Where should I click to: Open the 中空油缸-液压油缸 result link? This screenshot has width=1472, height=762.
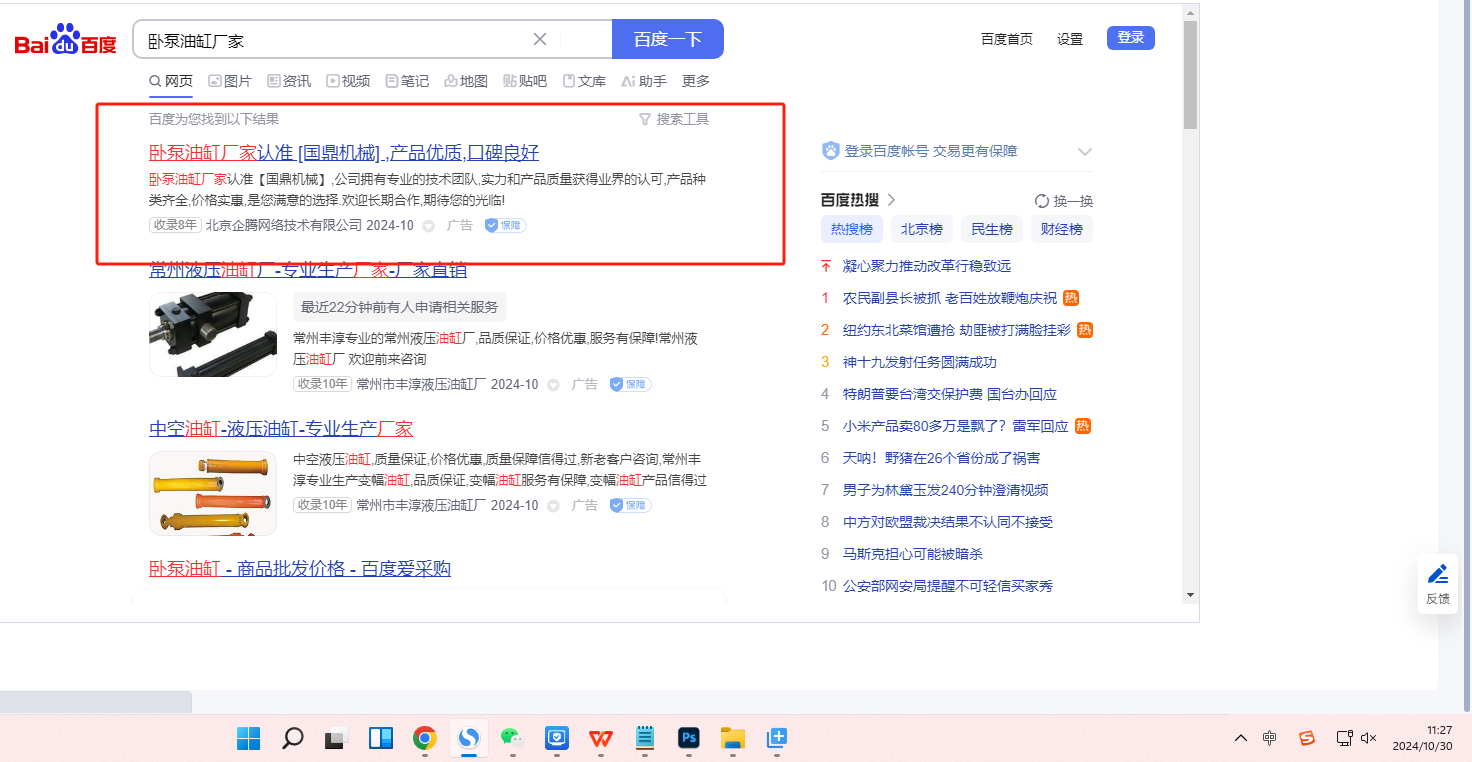click(x=281, y=428)
